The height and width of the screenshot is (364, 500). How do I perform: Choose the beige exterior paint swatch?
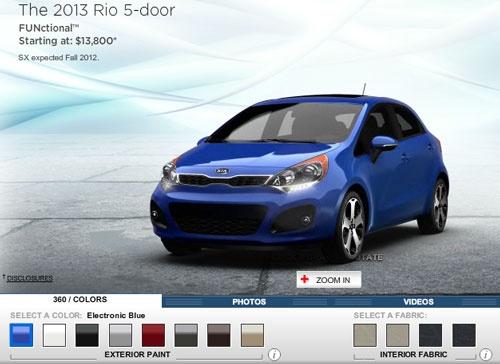pyautogui.click(x=252, y=335)
